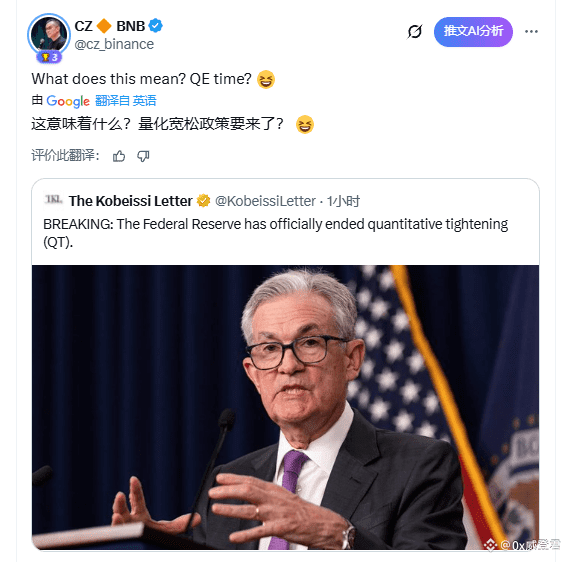The image size is (569, 562).
Task: Click The Kobeissi Letter small avatar
Action: (x=53, y=200)
